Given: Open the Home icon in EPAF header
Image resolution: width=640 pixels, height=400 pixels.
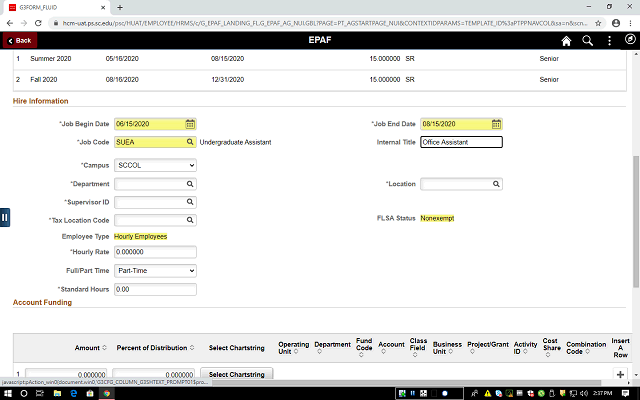Looking at the screenshot, I should [566, 40].
